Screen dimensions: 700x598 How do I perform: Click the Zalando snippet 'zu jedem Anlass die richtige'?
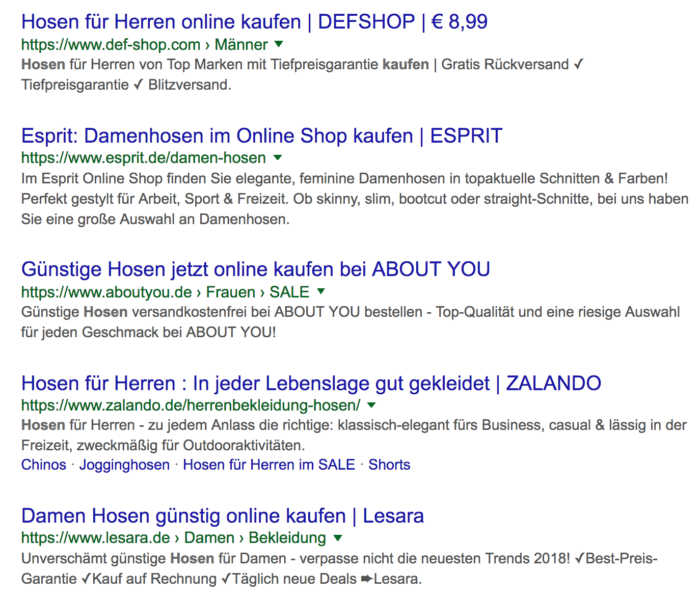[354, 435]
